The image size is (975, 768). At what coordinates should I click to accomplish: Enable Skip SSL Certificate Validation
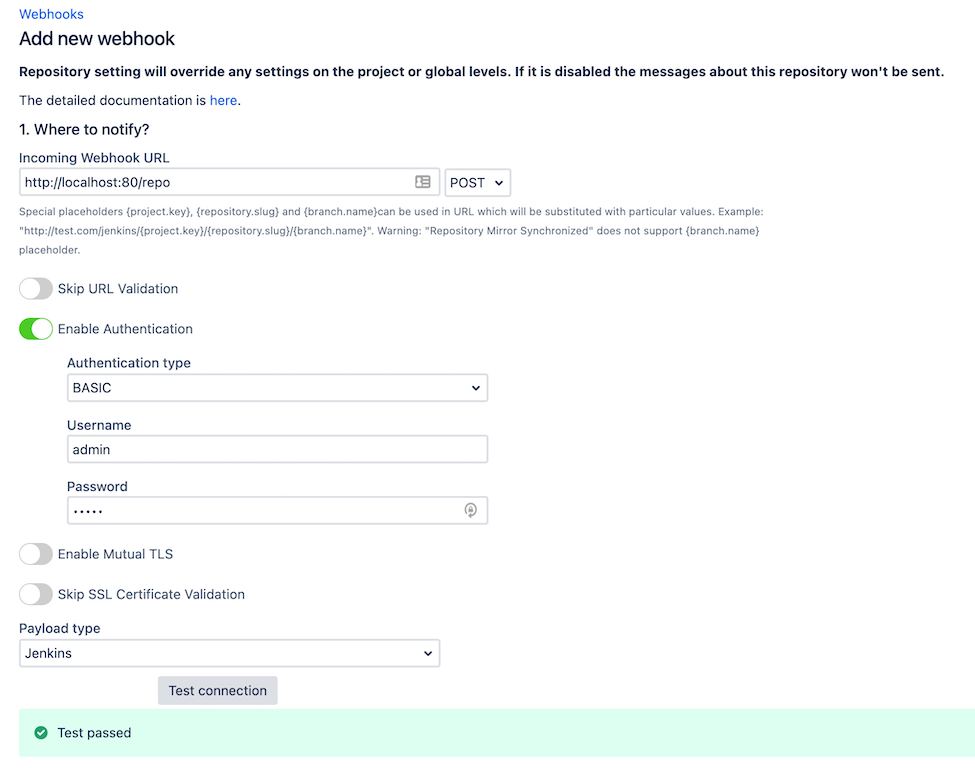[36, 594]
